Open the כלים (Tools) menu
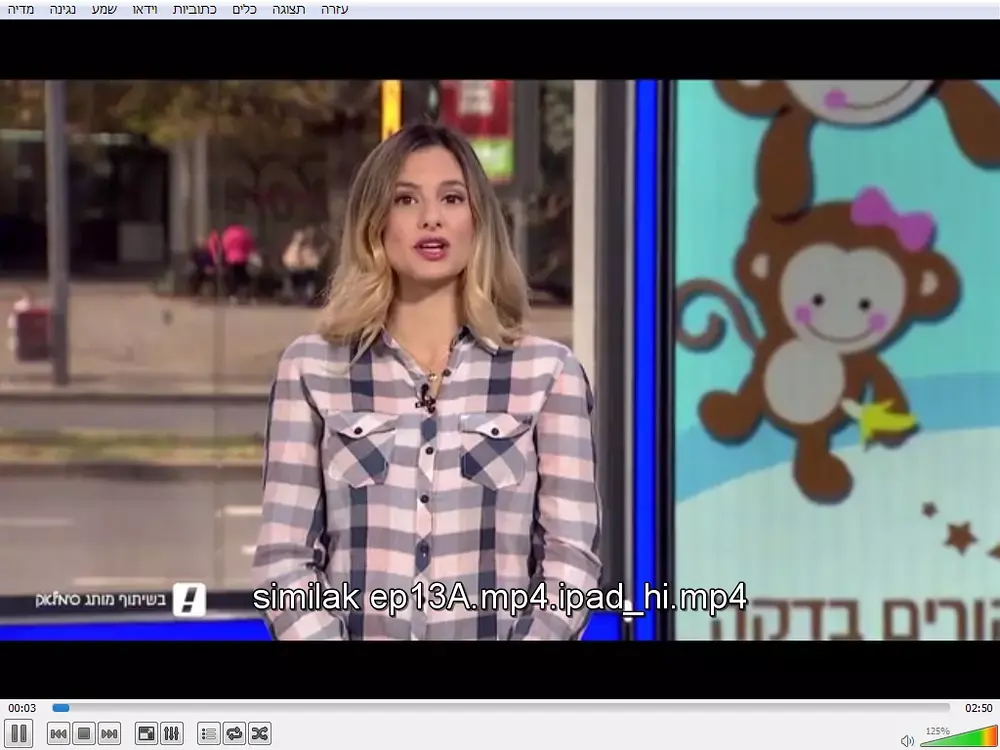 coord(244,10)
